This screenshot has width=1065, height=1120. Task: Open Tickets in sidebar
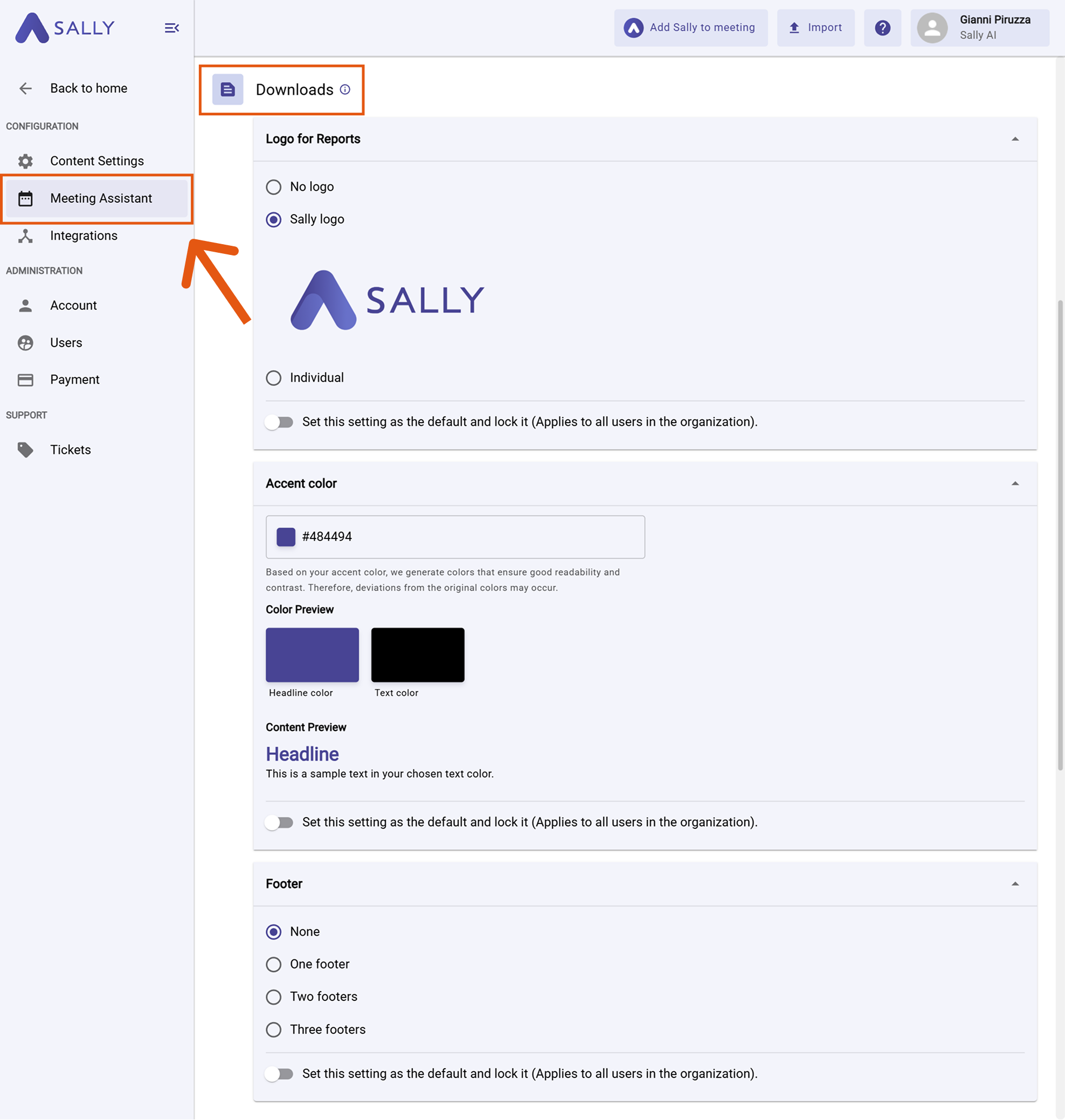click(96, 450)
